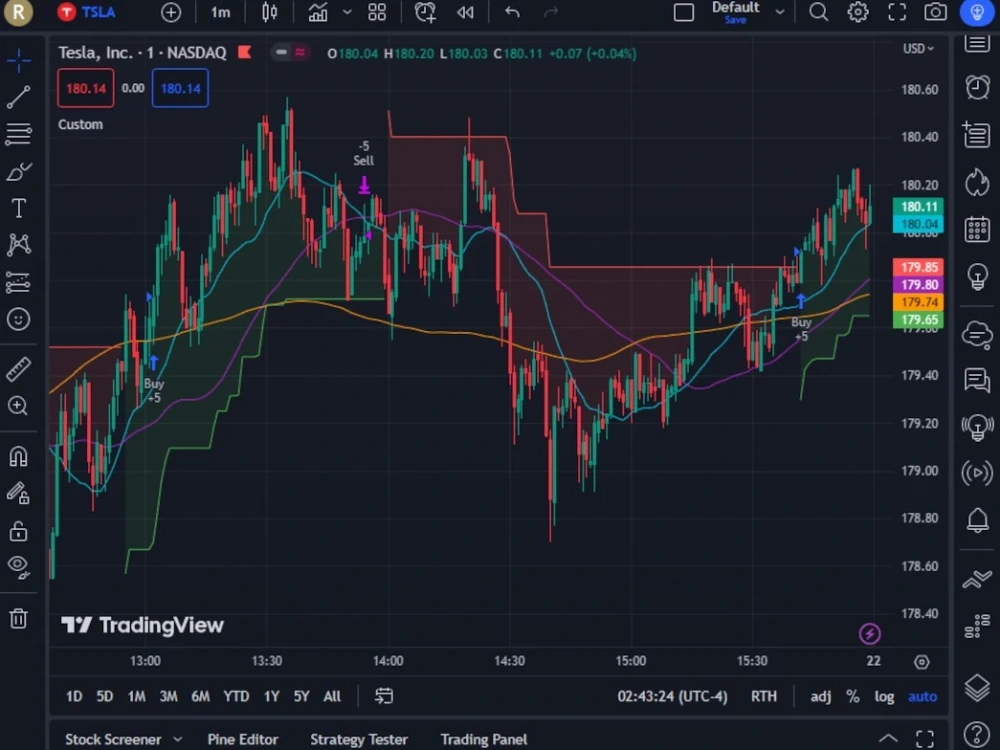The width and height of the screenshot is (1000, 750).
Task: Click the blue 180.14 buy price box
Action: pos(180,88)
